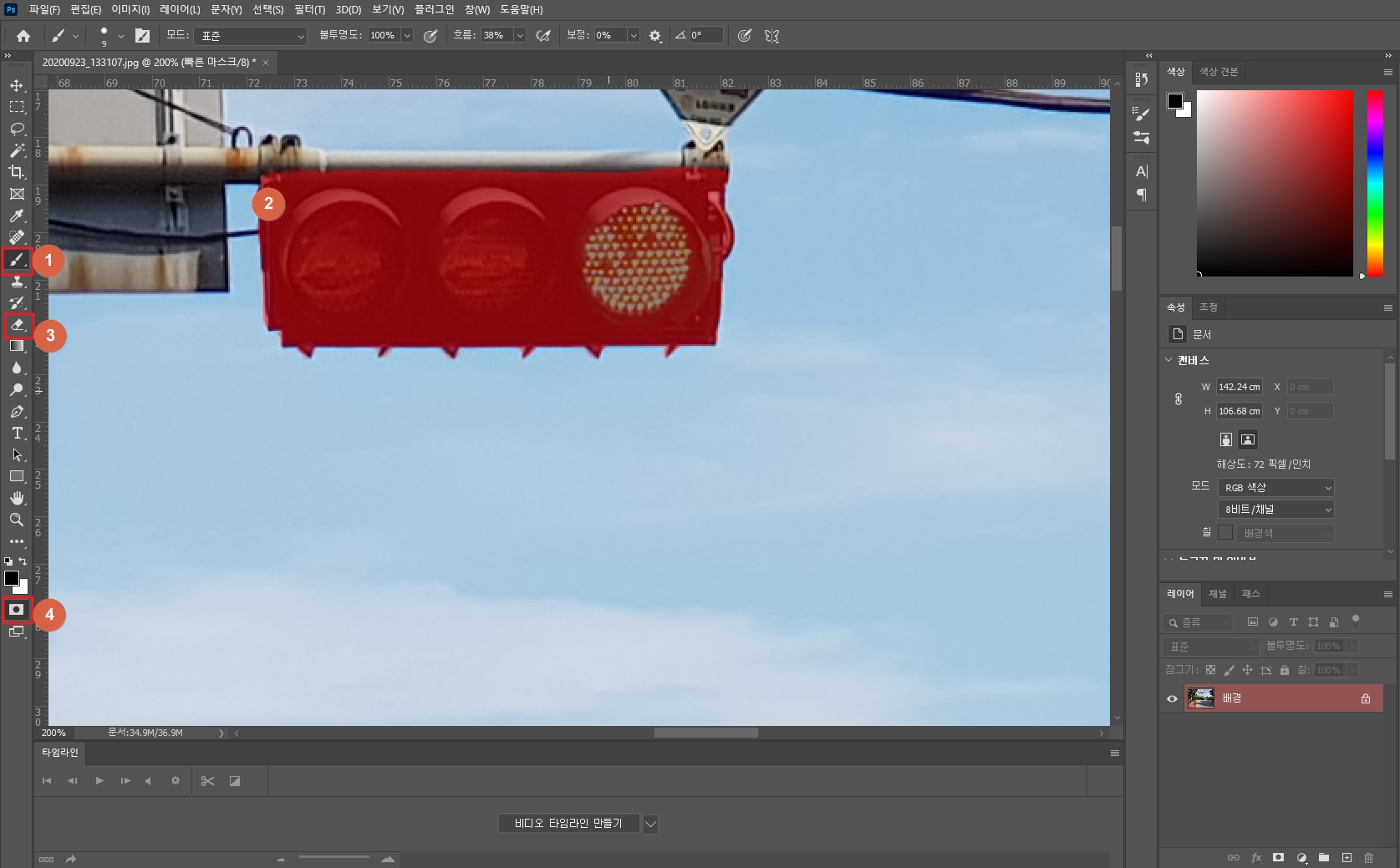1400x868 pixels.
Task: Open the RGB 색상 mode dropdown
Action: point(1275,487)
